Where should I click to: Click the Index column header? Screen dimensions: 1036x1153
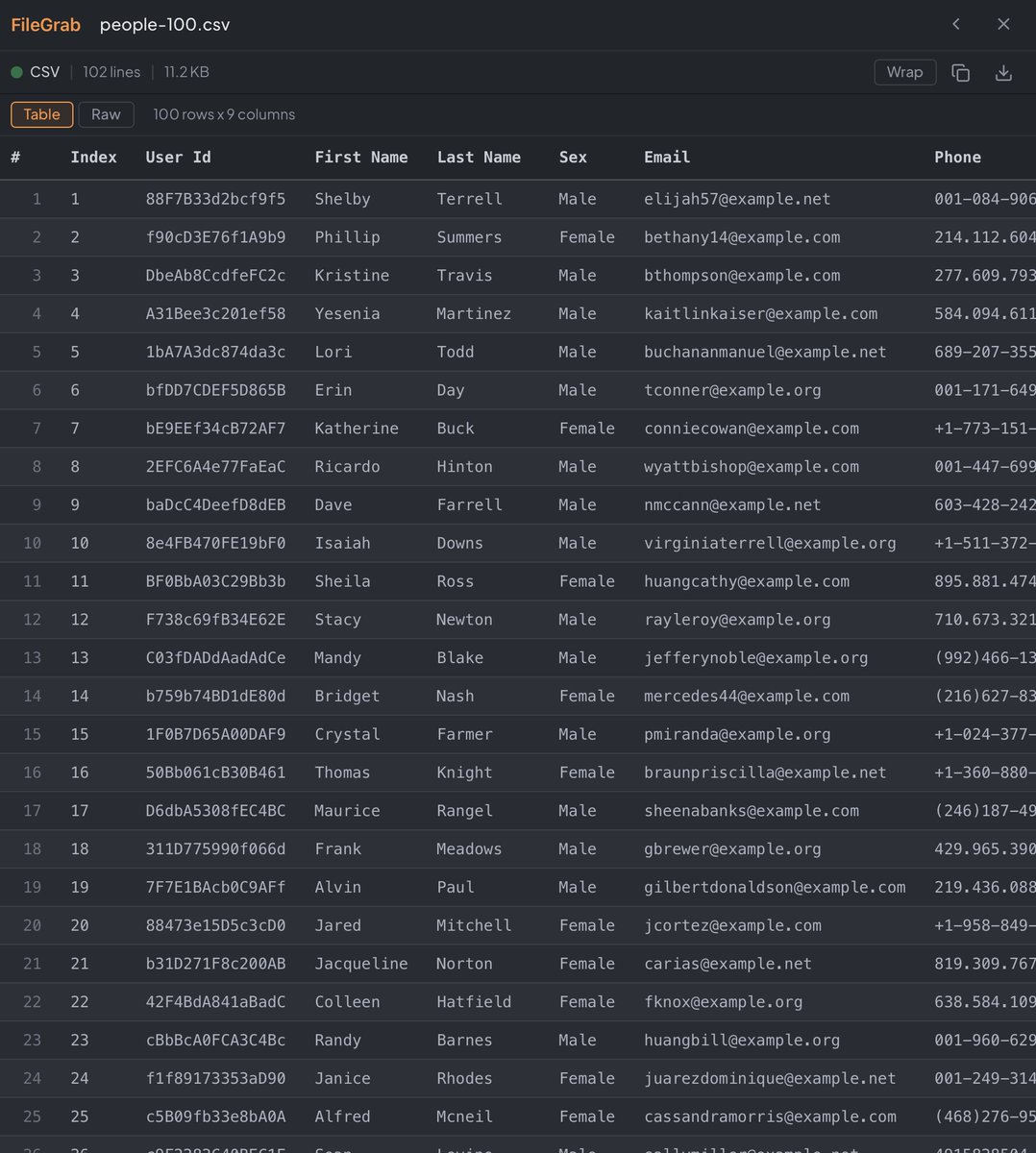93,158
